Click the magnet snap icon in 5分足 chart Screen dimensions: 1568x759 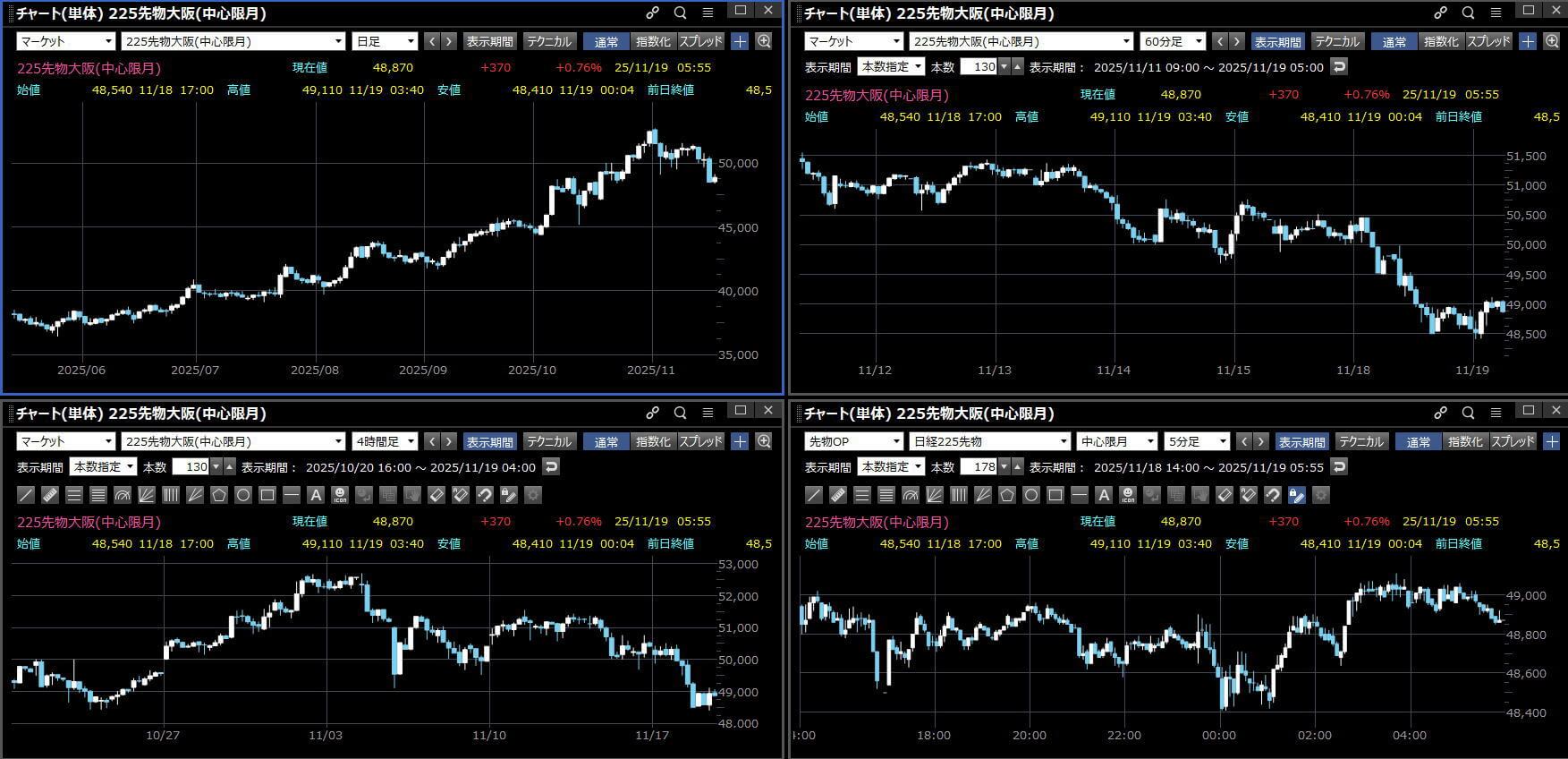pos(1273,495)
